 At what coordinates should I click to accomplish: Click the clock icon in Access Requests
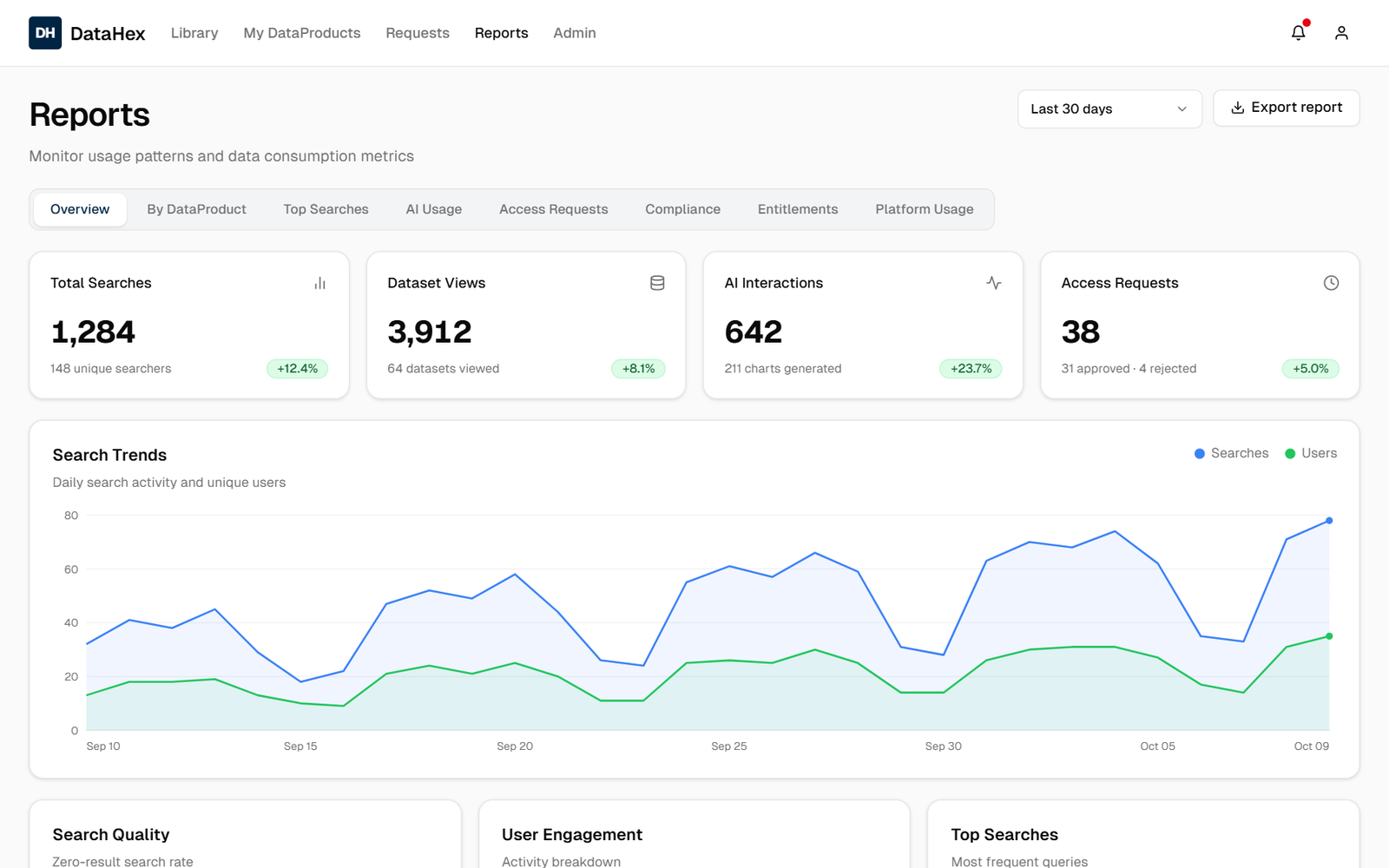1331,283
